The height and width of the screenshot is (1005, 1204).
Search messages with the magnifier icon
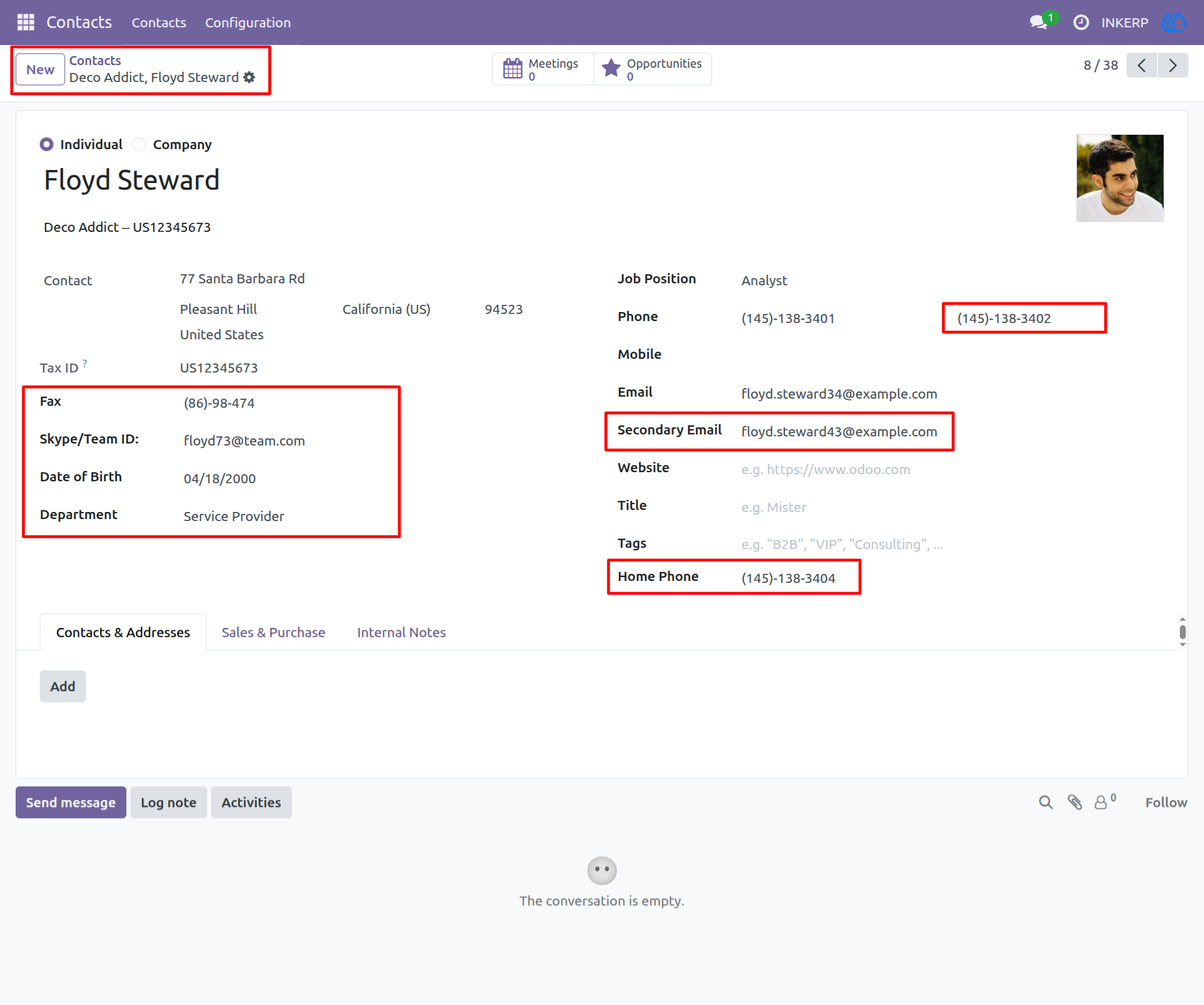click(x=1046, y=802)
